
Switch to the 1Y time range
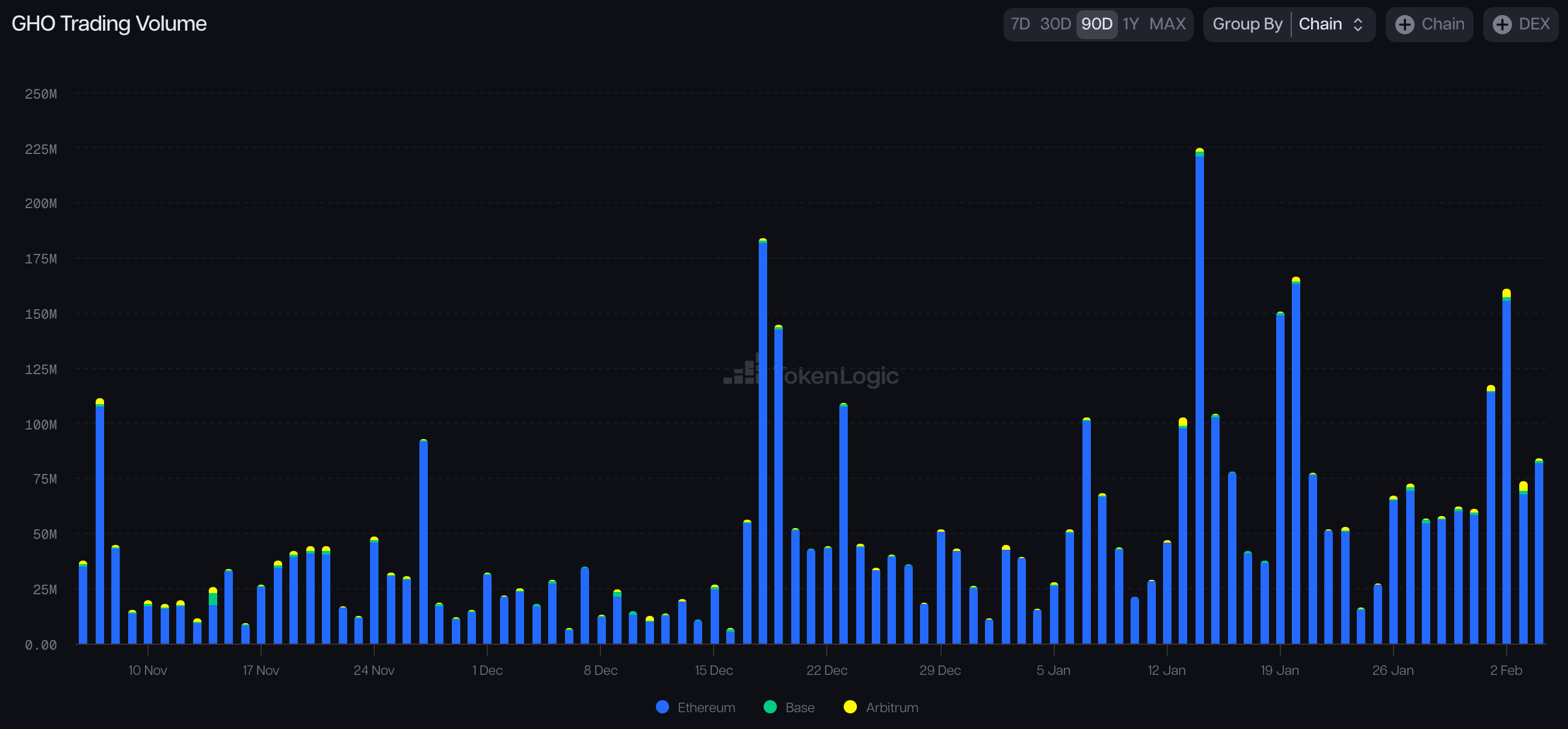pyautogui.click(x=1131, y=24)
